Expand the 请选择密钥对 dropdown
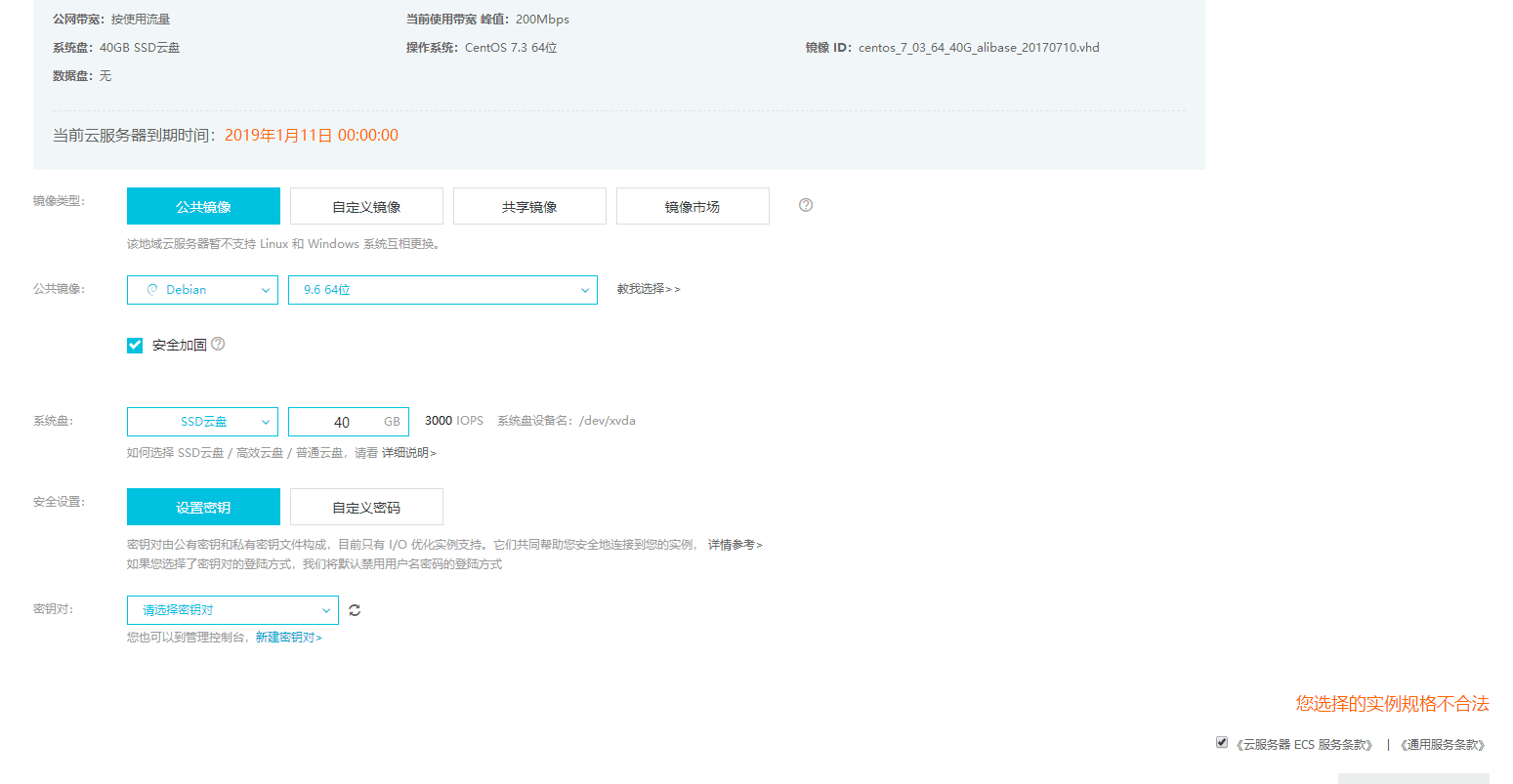 [232, 610]
